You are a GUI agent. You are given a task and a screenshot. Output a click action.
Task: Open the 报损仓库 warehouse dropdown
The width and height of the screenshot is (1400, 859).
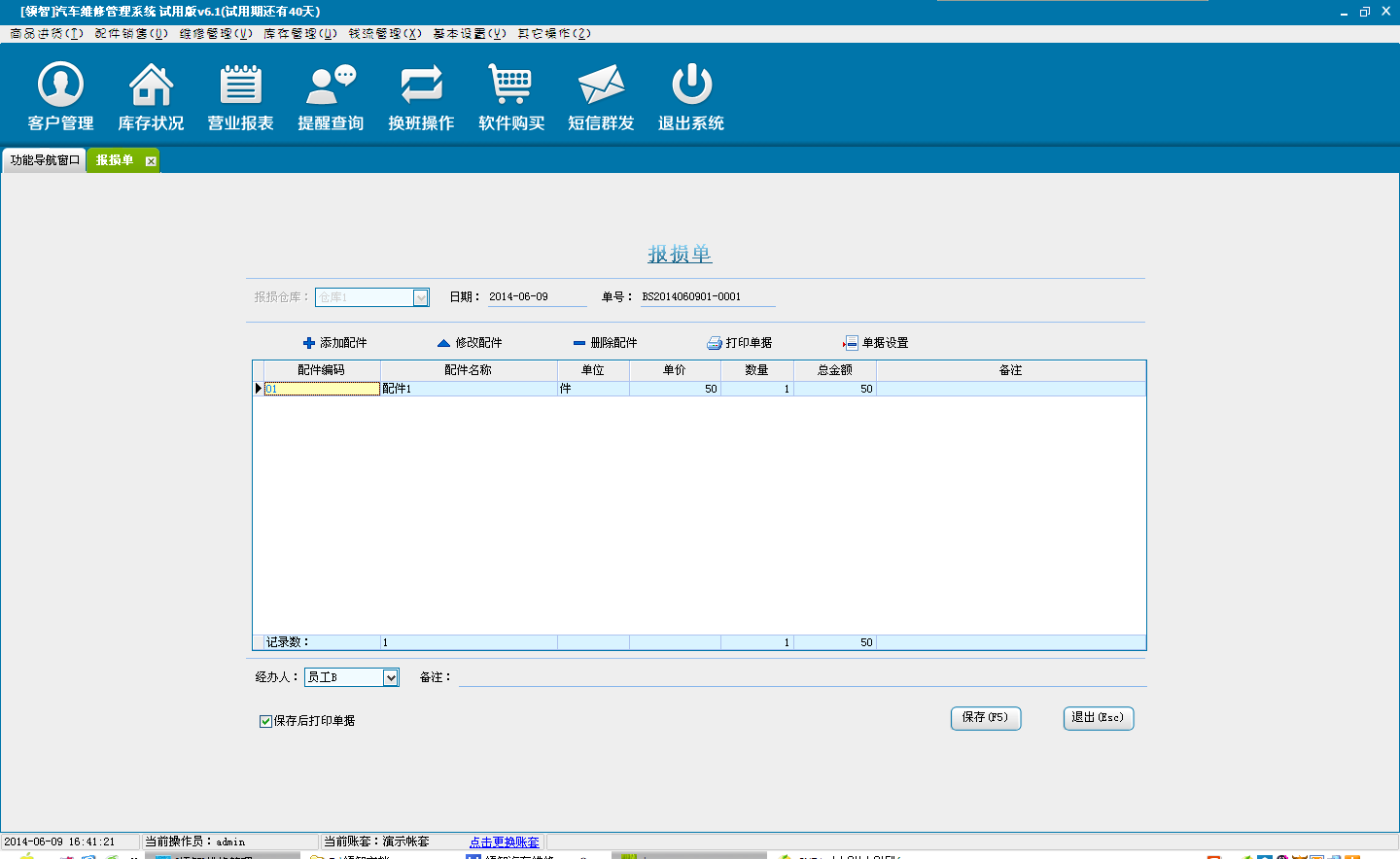click(x=421, y=297)
